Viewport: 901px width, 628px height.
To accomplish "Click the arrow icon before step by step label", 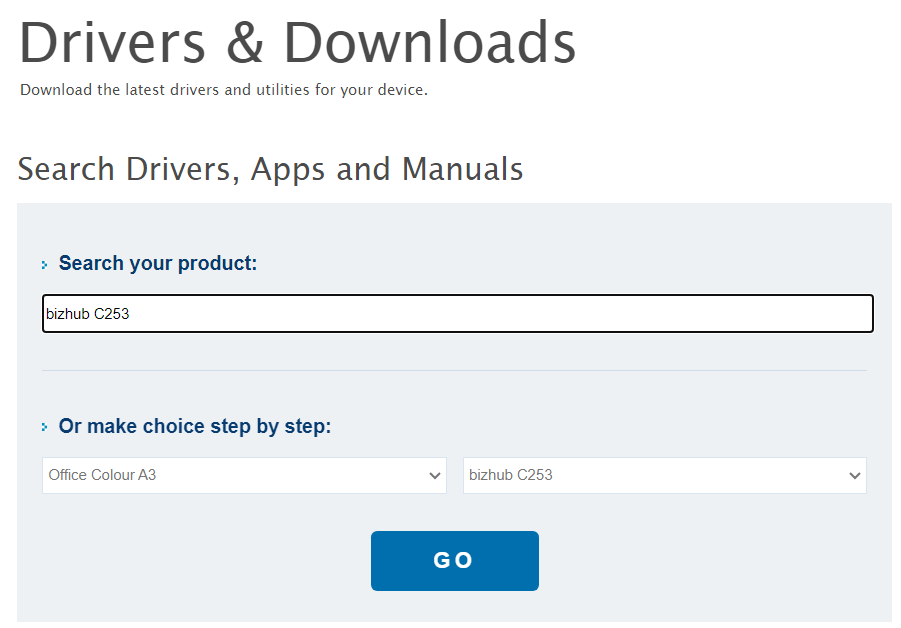I will 45,426.
